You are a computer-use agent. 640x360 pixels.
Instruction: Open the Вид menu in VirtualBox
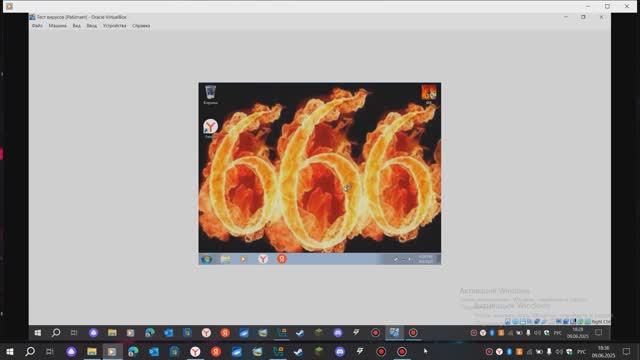(x=76, y=26)
